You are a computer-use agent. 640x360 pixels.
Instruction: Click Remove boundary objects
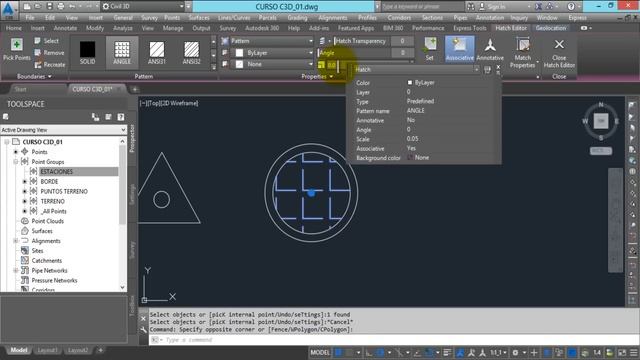[49, 53]
